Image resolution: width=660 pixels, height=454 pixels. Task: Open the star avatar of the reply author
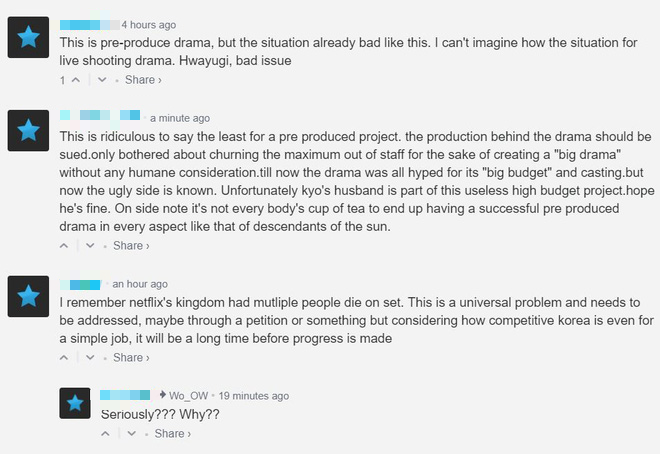tap(75, 403)
